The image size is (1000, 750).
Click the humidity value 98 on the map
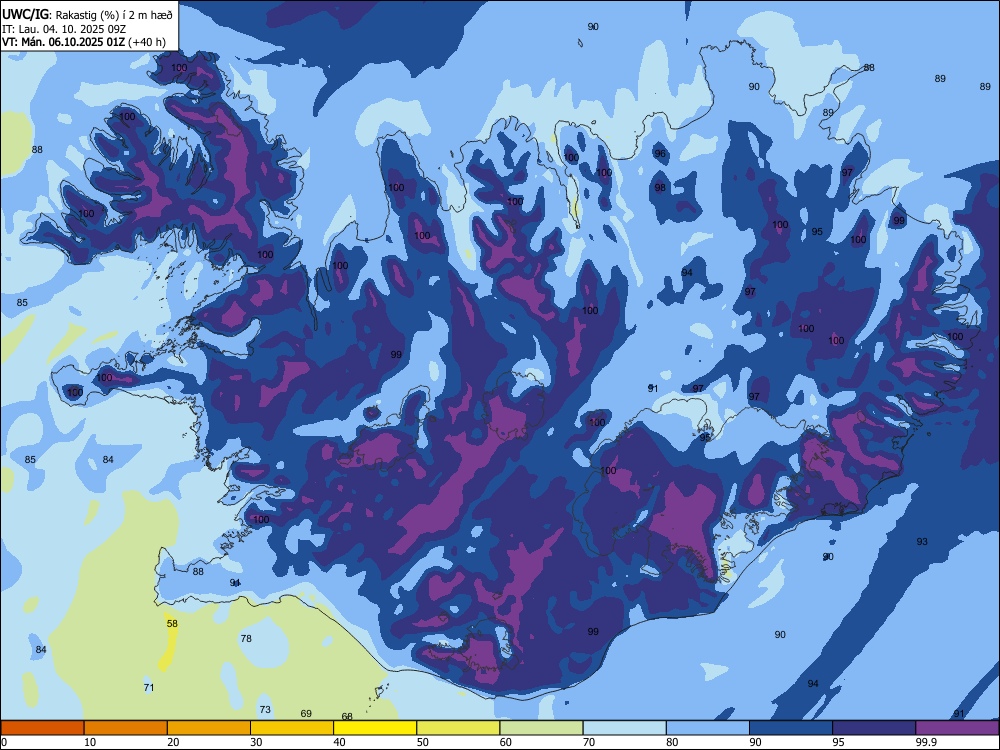(660, 188)
